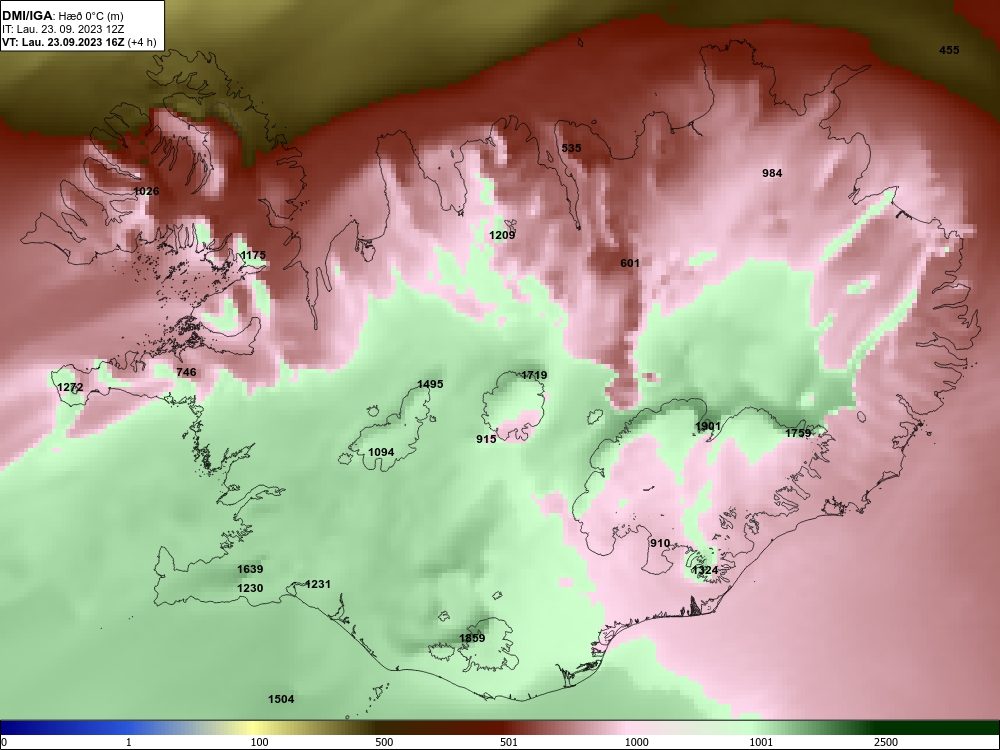
Task: Click the map value 1230
Action: tap(250, 588)
